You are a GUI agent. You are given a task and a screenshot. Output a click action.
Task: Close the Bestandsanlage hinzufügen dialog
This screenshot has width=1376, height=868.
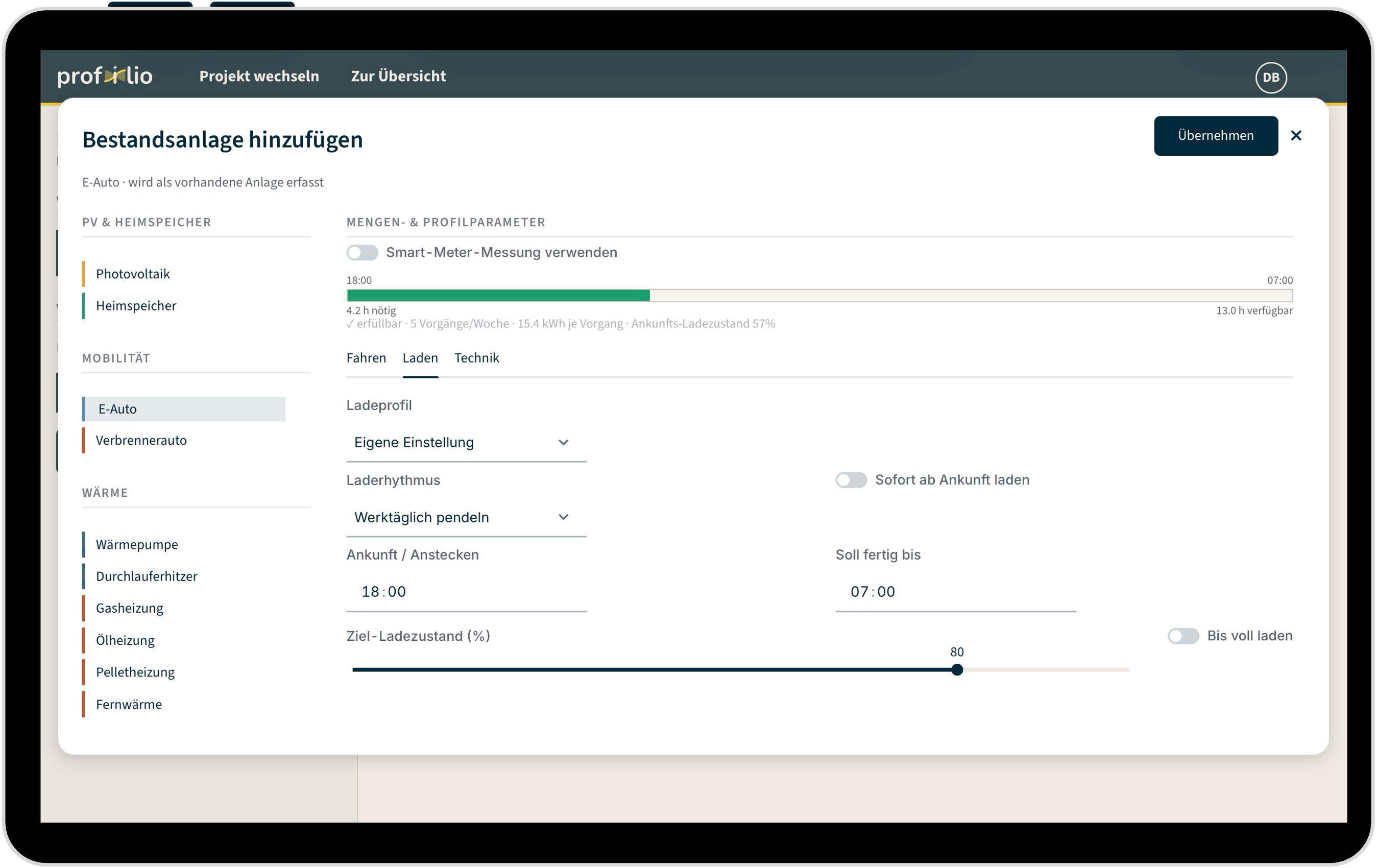(x=1296, y=135)
